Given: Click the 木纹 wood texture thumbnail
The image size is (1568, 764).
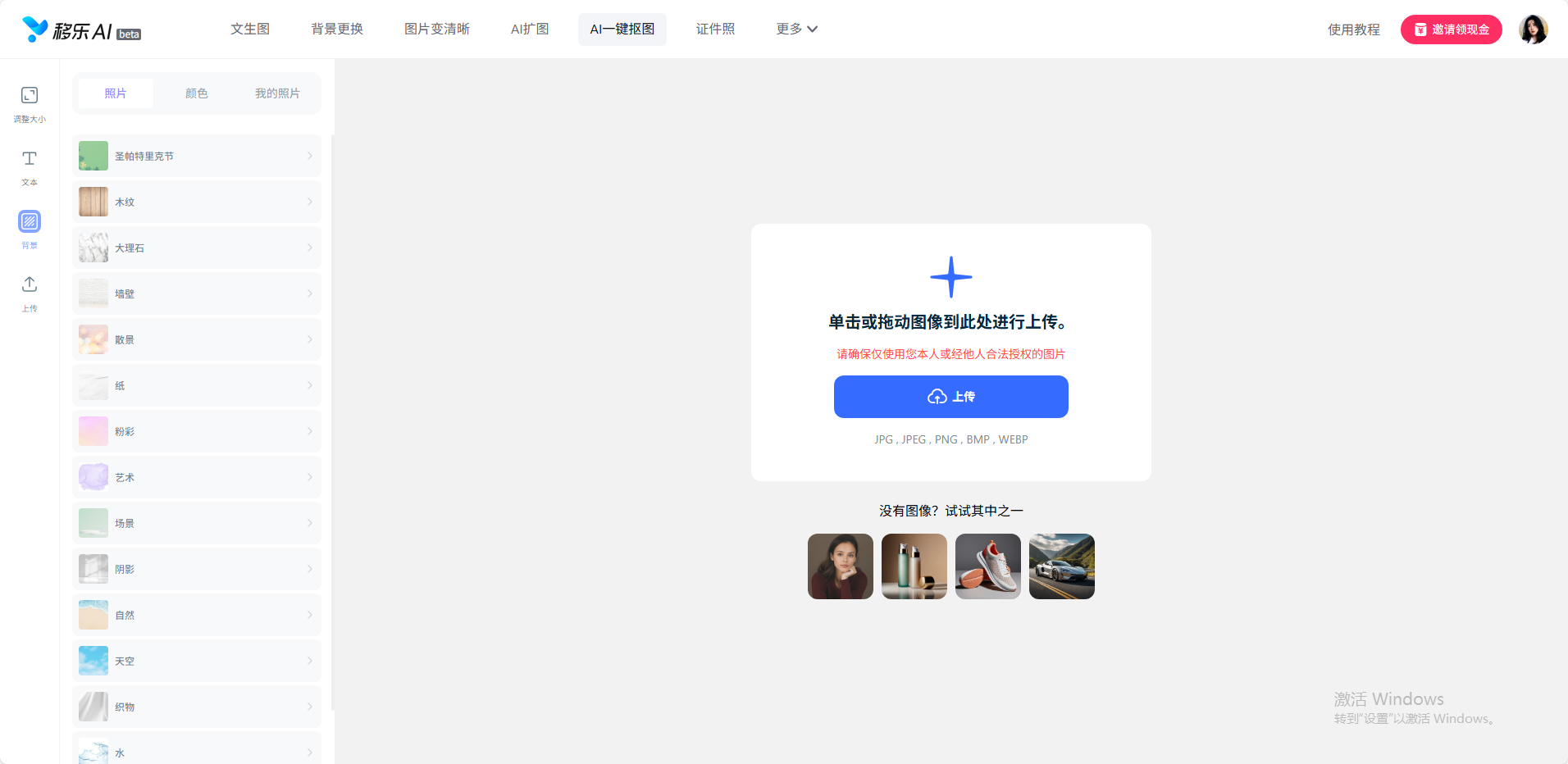Looking at the screenshot, I should point(93,202).
